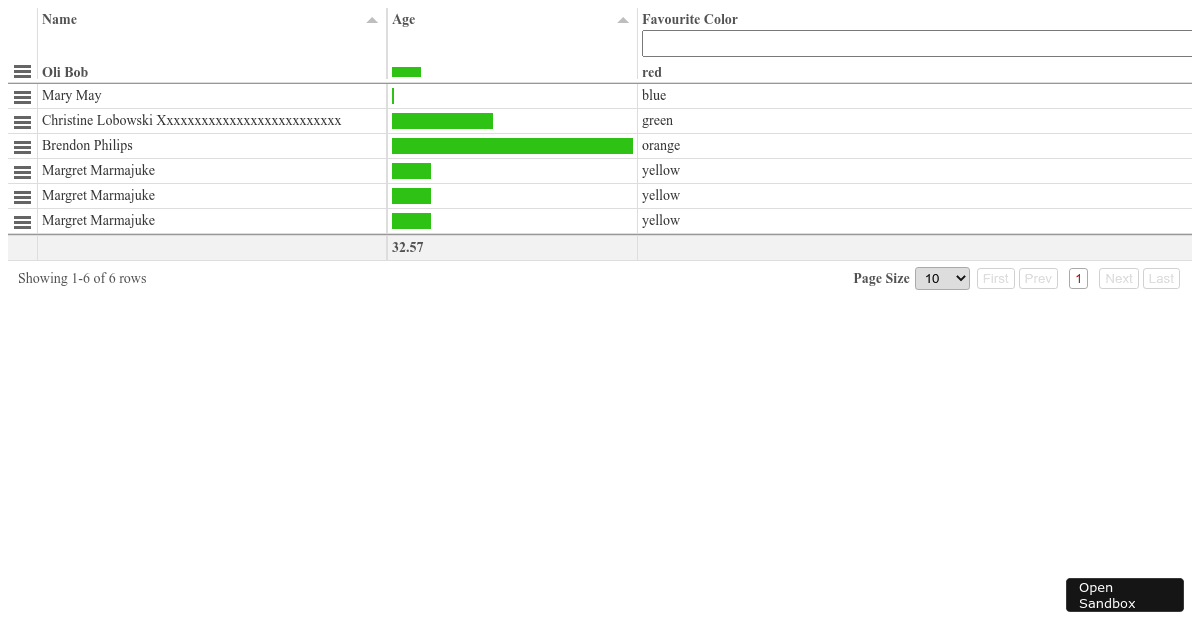Click the Favourite Color column header title

click(690, 20)
